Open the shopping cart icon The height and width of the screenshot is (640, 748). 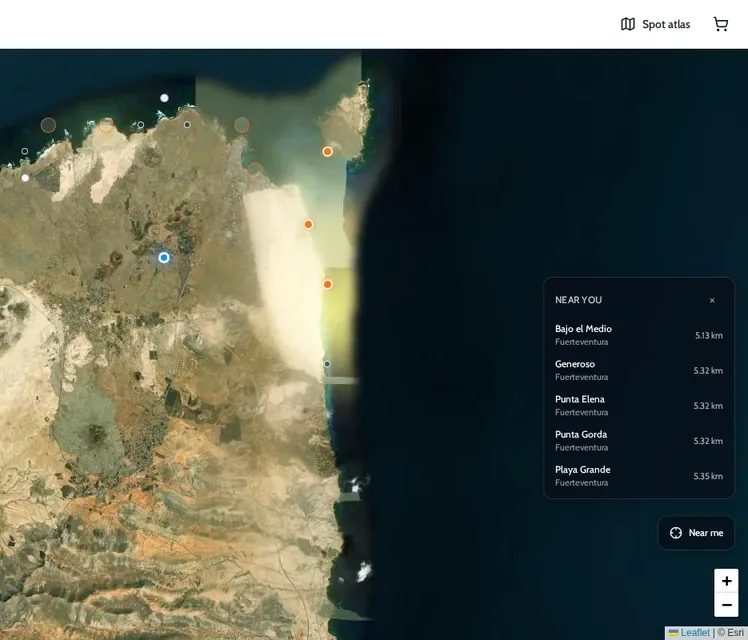click(721, 24)
